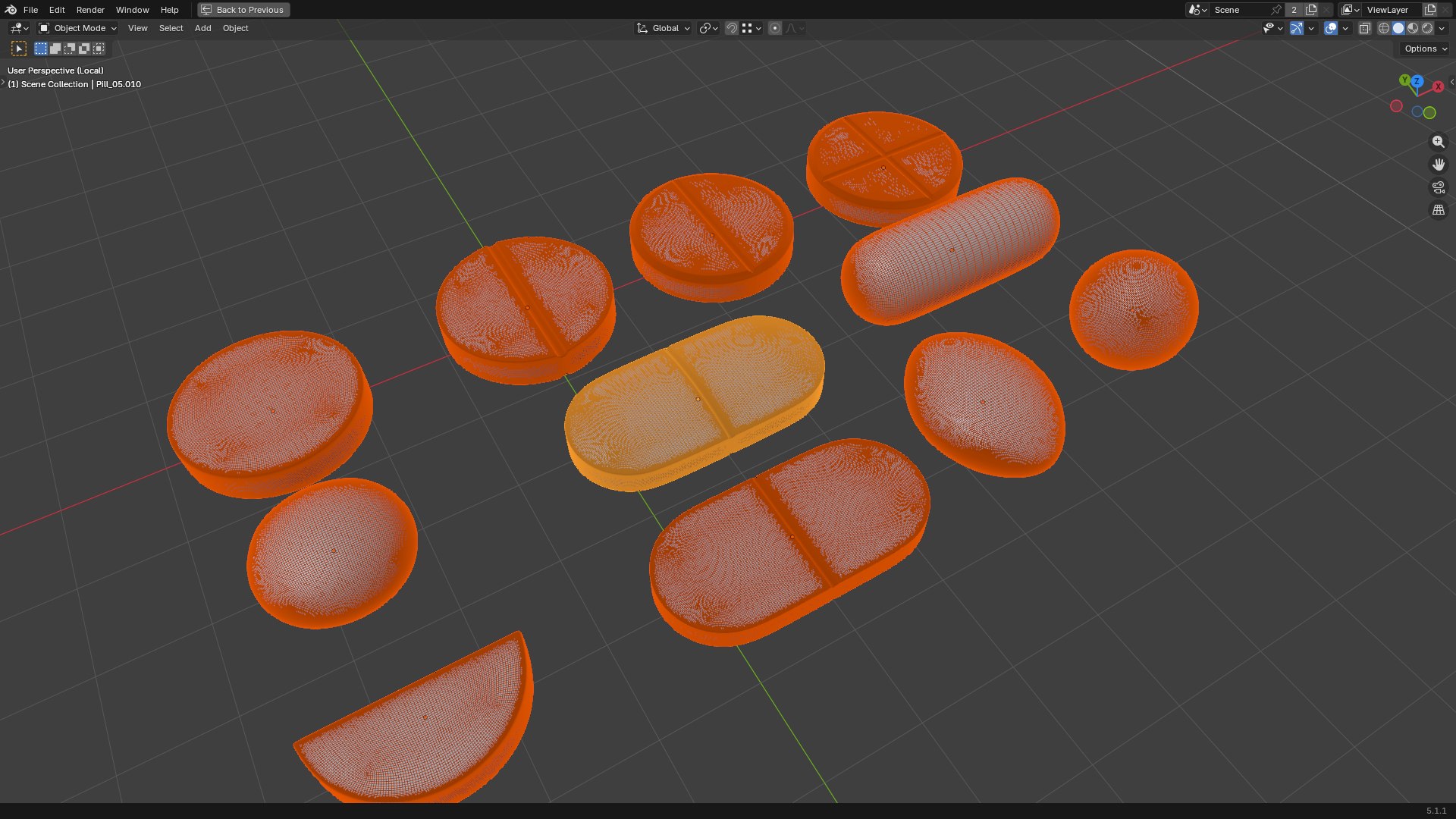Viewport: 1456px width, 819px height.
Task: Open the viewport Select menu
Action: pyautogui.click(x=171, y=28)
